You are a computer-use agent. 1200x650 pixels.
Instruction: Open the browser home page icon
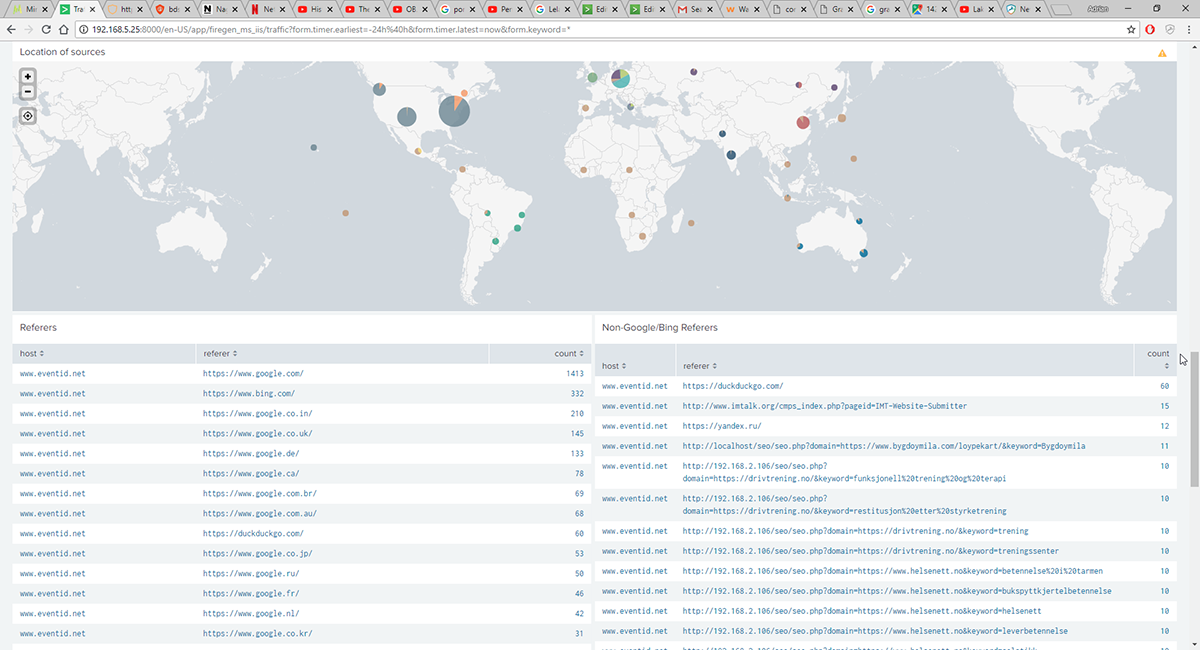pos(64,30)
